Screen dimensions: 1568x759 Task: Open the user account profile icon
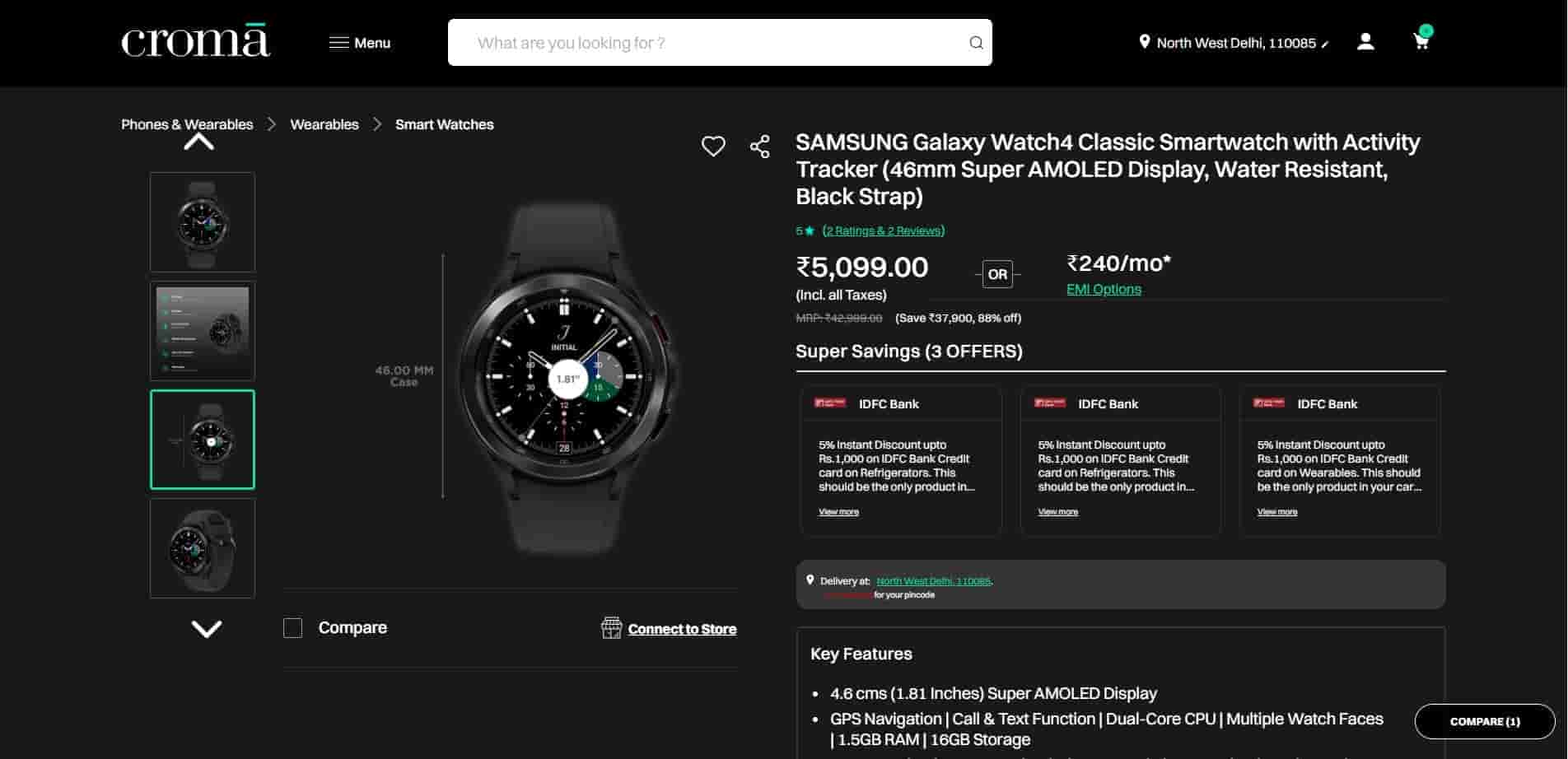point(1365,42)
